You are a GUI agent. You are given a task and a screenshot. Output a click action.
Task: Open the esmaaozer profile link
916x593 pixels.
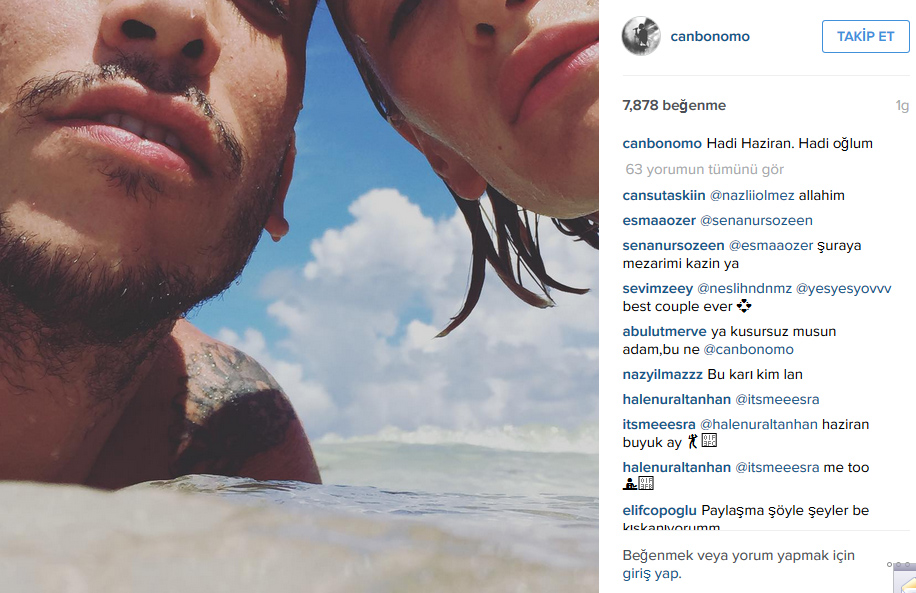(659, 220)
